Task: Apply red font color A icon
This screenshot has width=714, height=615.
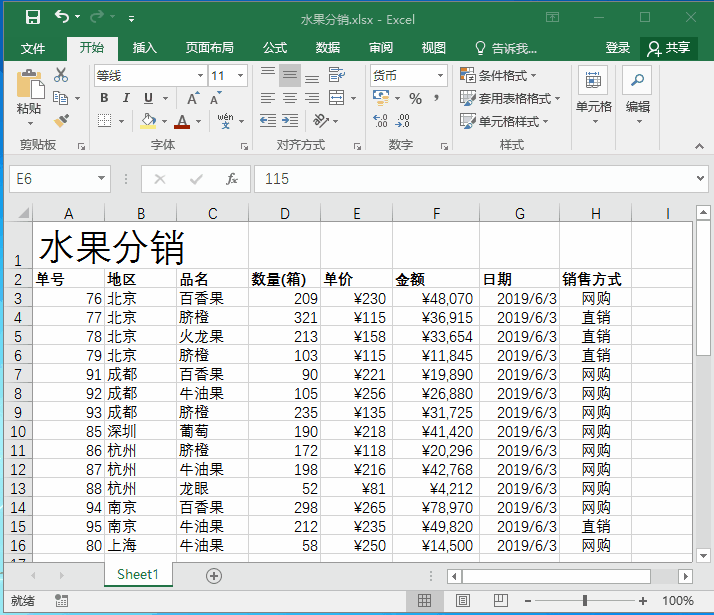Action: point(182,121)
